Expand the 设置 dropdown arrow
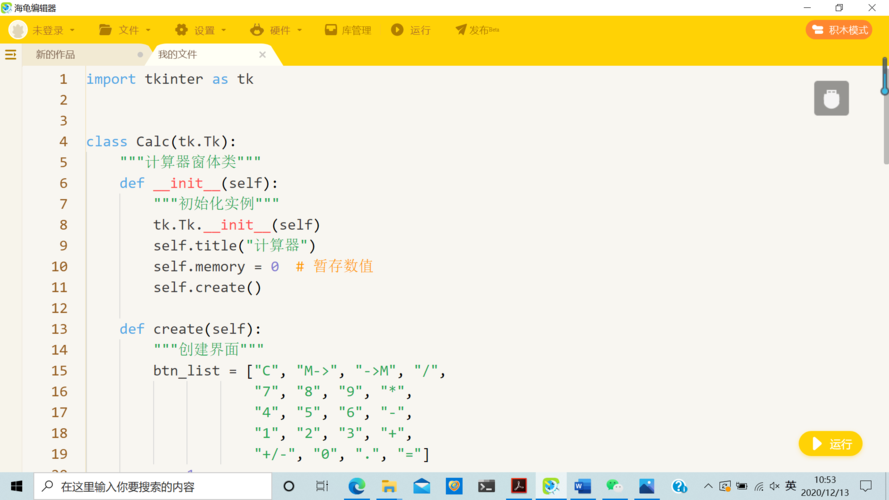Viewport: 889px width, 500px height. click(x=223, y=30)
